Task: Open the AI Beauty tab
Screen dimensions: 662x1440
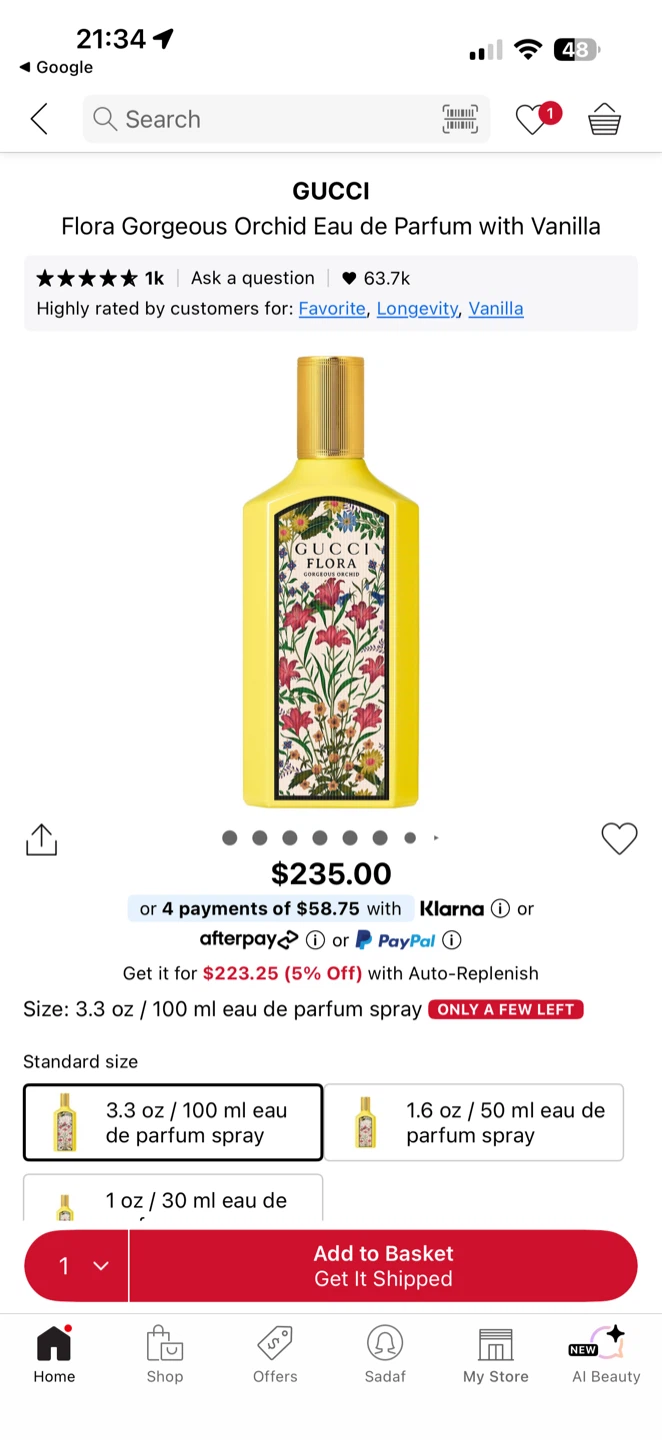Action: (606, 1355)
